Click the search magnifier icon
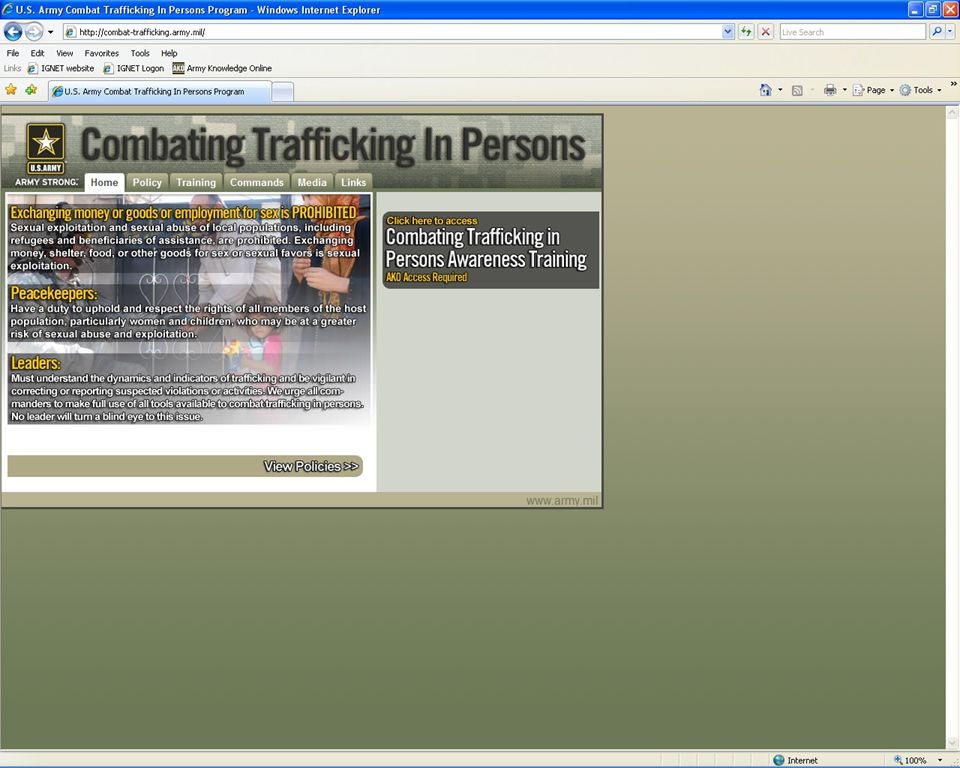Image resolution: width=960 pixels, height=768 pixels. click(936, 32)
